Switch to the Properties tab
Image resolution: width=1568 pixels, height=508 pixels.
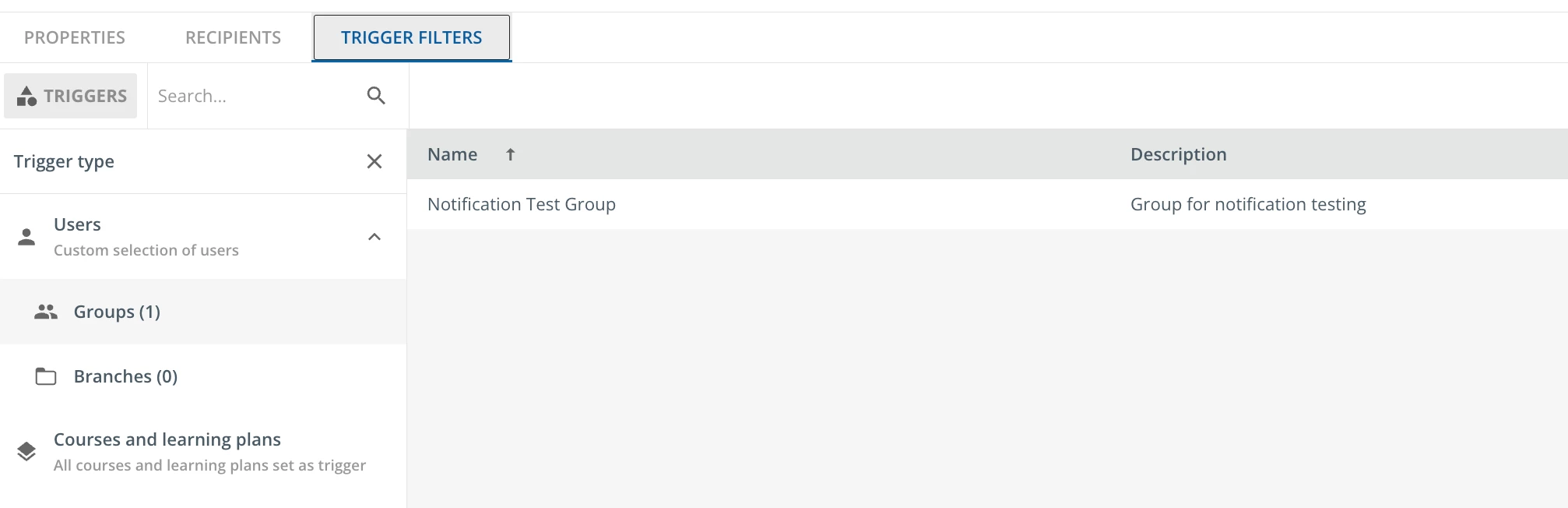click(75, 37)
